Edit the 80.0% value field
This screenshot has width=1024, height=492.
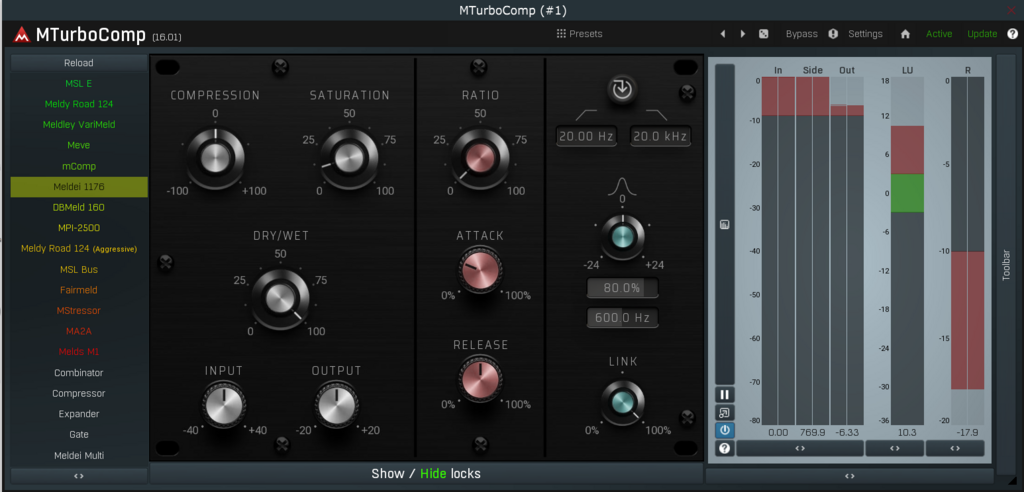coord(622,287)
